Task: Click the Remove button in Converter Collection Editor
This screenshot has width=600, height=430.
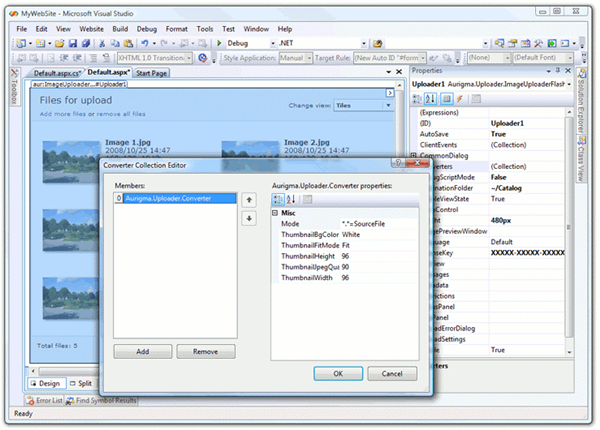Action: click(206, 351)
